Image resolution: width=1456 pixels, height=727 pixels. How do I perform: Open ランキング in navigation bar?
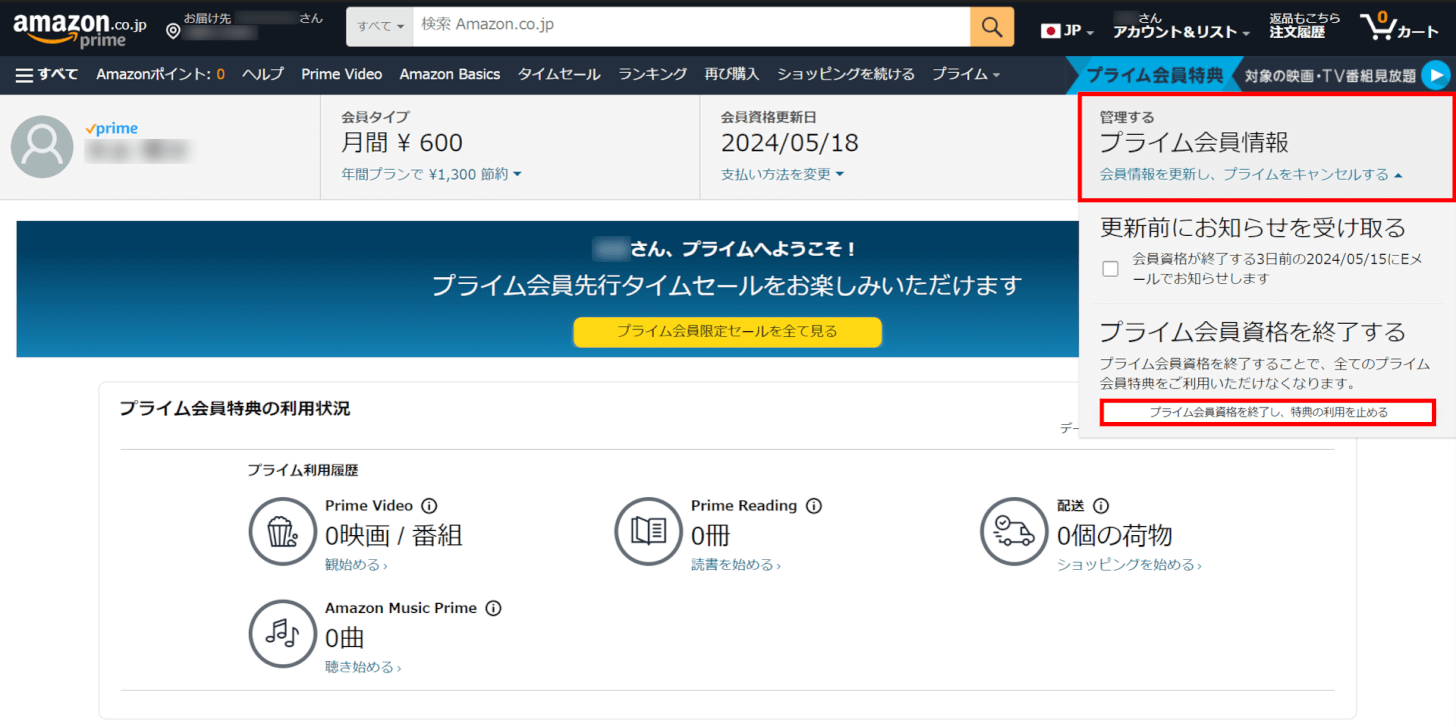click(653, 74)
